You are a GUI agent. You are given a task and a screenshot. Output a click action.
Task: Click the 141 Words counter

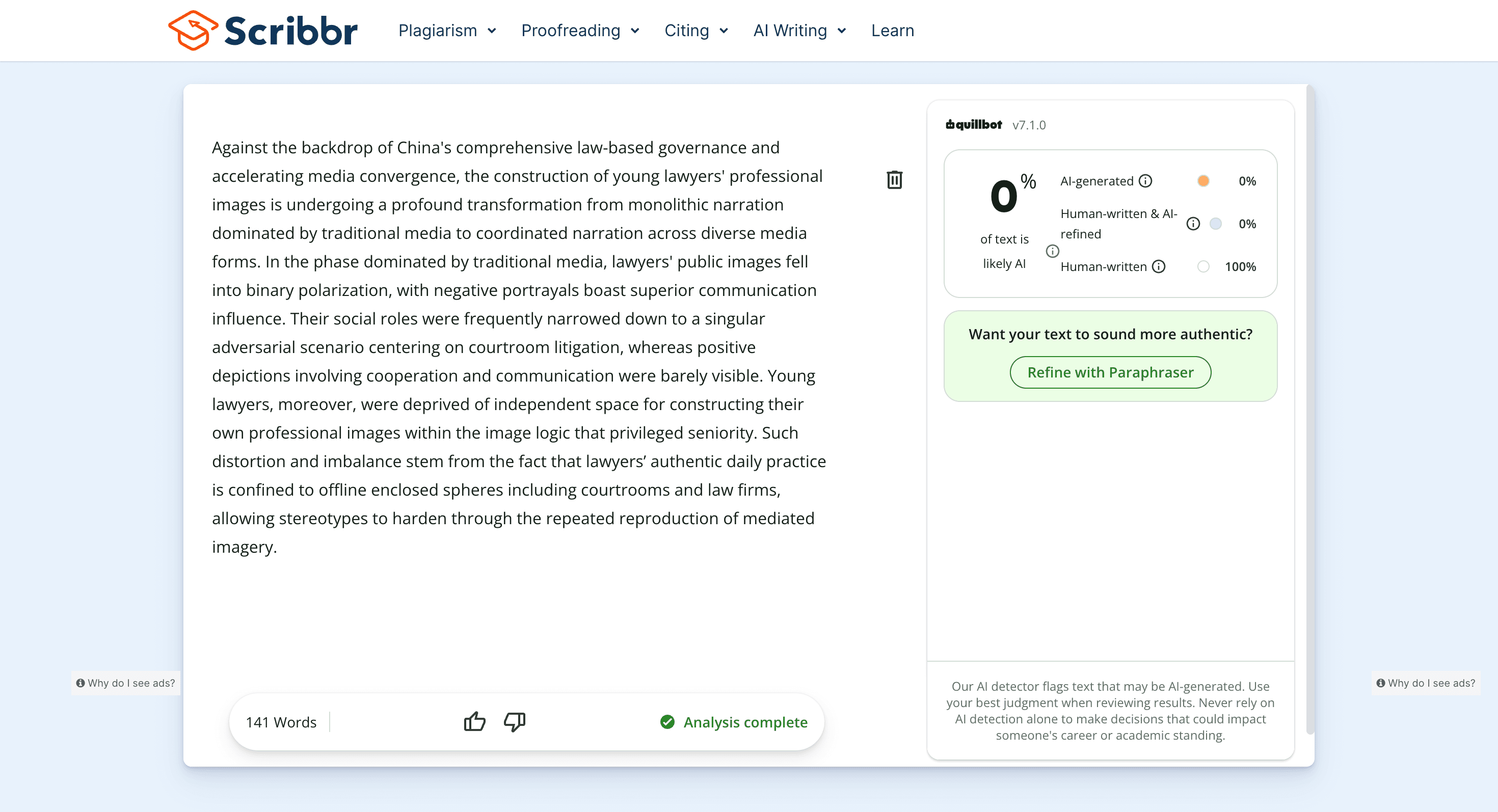281,722
